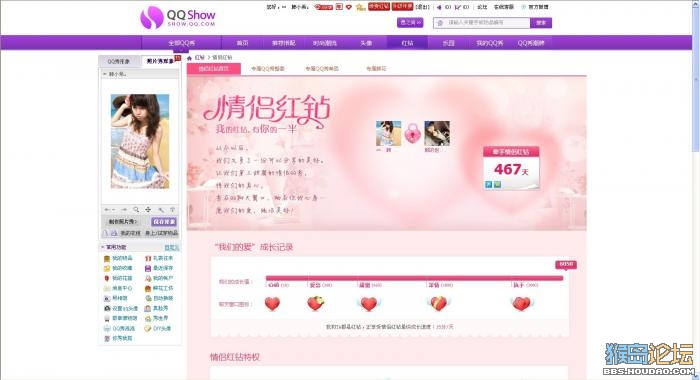Select the 专属QQ秀整套 tab
The width and height of the screenshot is (700, 380).
coord(267,69)
